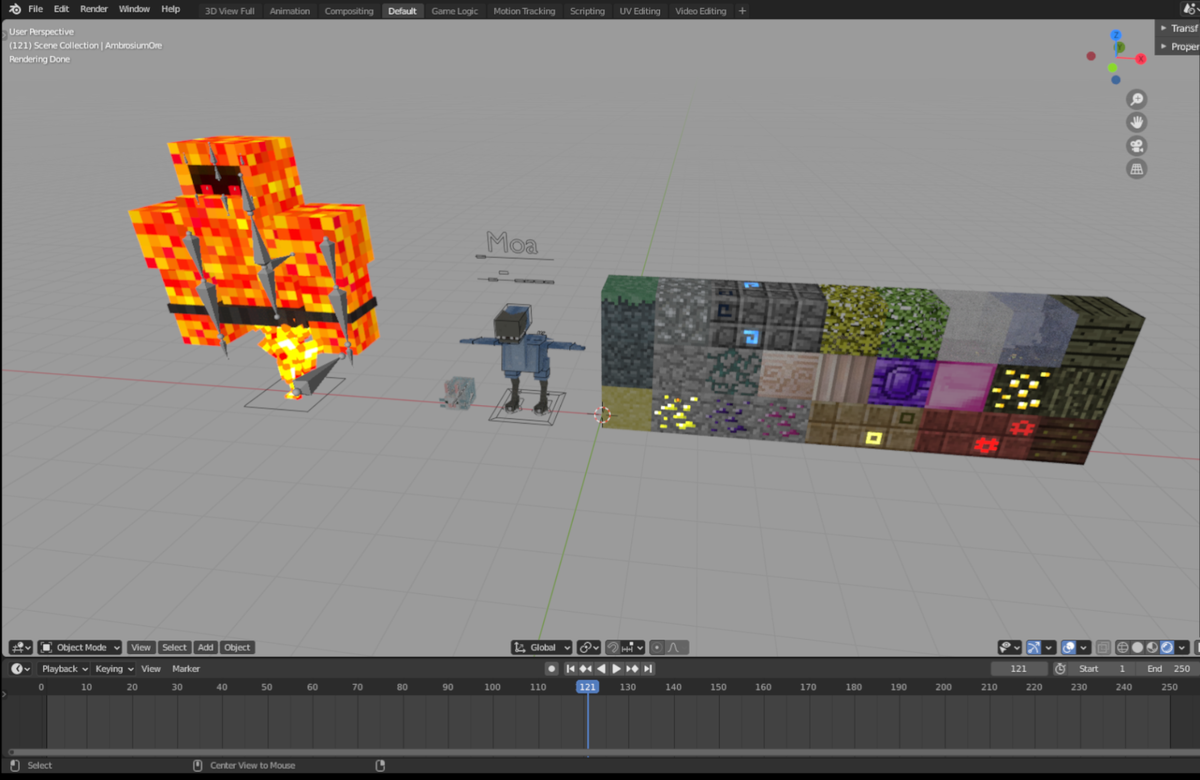The height and width of the screenshot is (780, 1200).
Task: Open the Playback dropdown
Action: pyautogui.click(x=64, y=668)
